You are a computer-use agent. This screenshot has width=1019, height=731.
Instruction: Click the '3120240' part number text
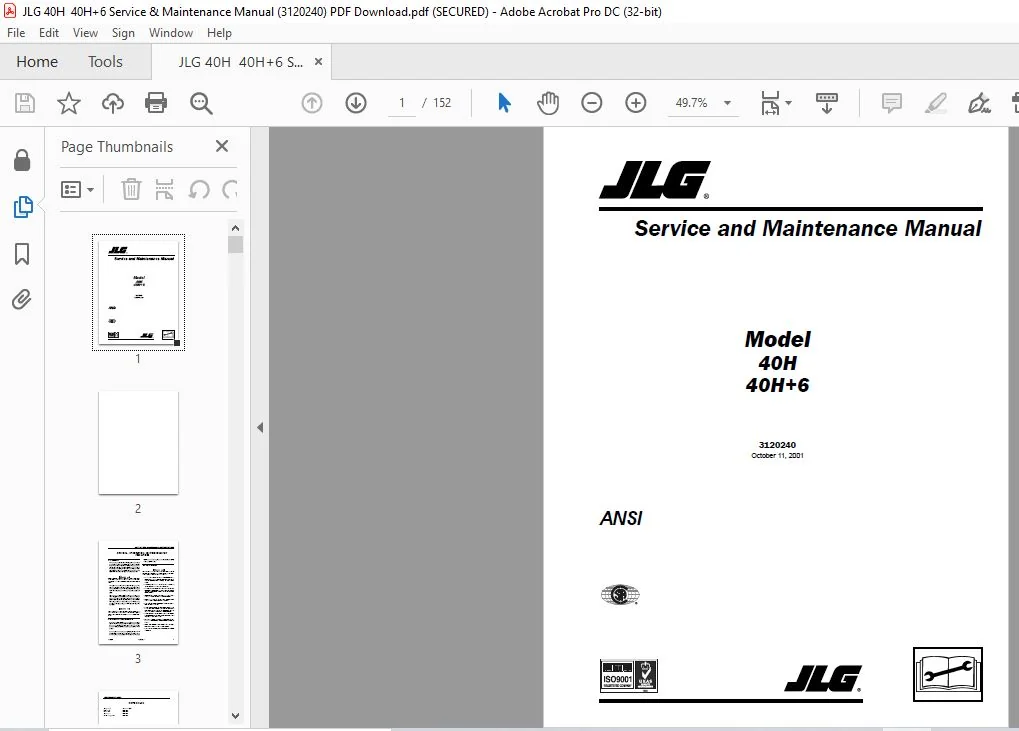(777, 445)
